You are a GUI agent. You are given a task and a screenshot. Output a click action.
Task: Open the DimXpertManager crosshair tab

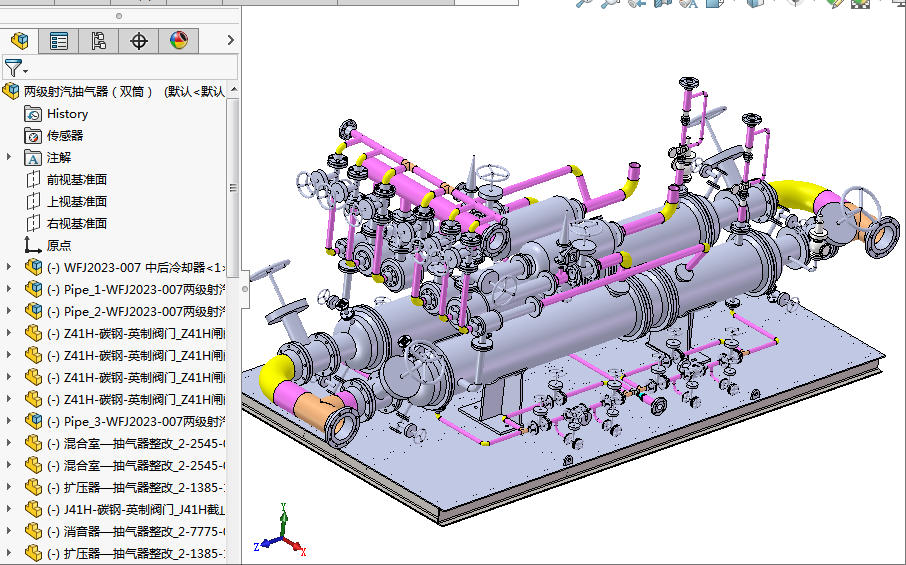(139, 41)
